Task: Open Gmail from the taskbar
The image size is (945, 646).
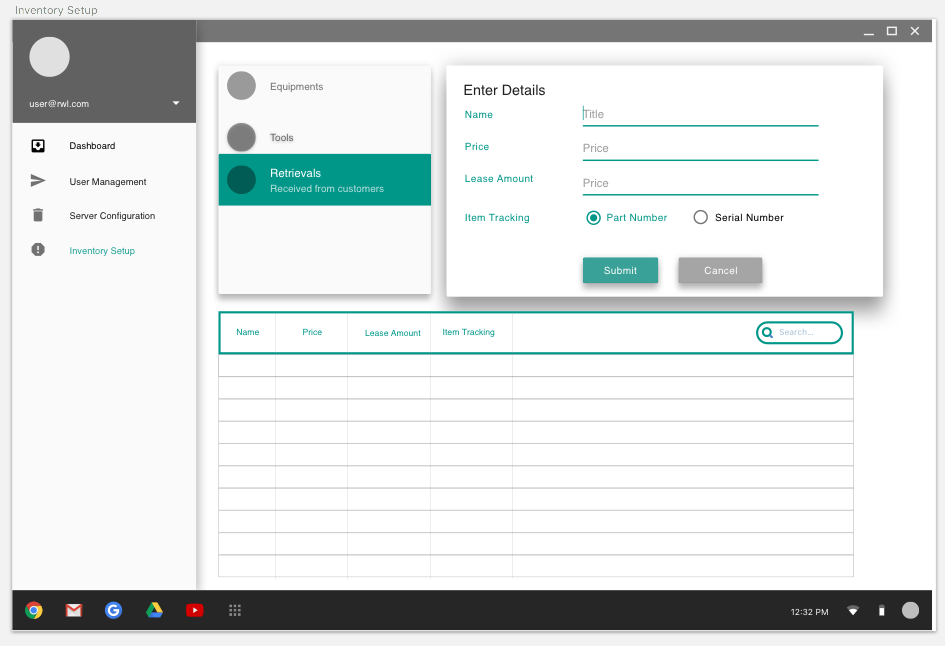Action: pyautogui.click(x=74, y=610)
